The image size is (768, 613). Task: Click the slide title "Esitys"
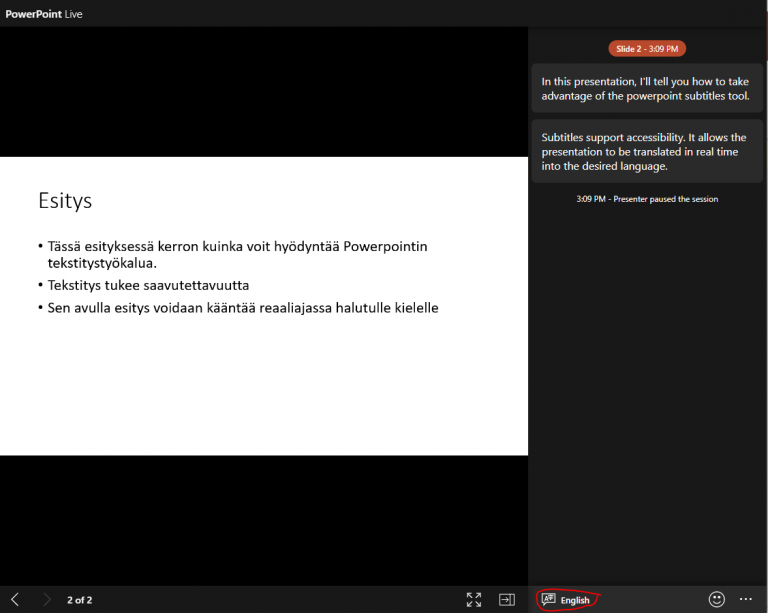click(x=65, y=200)
